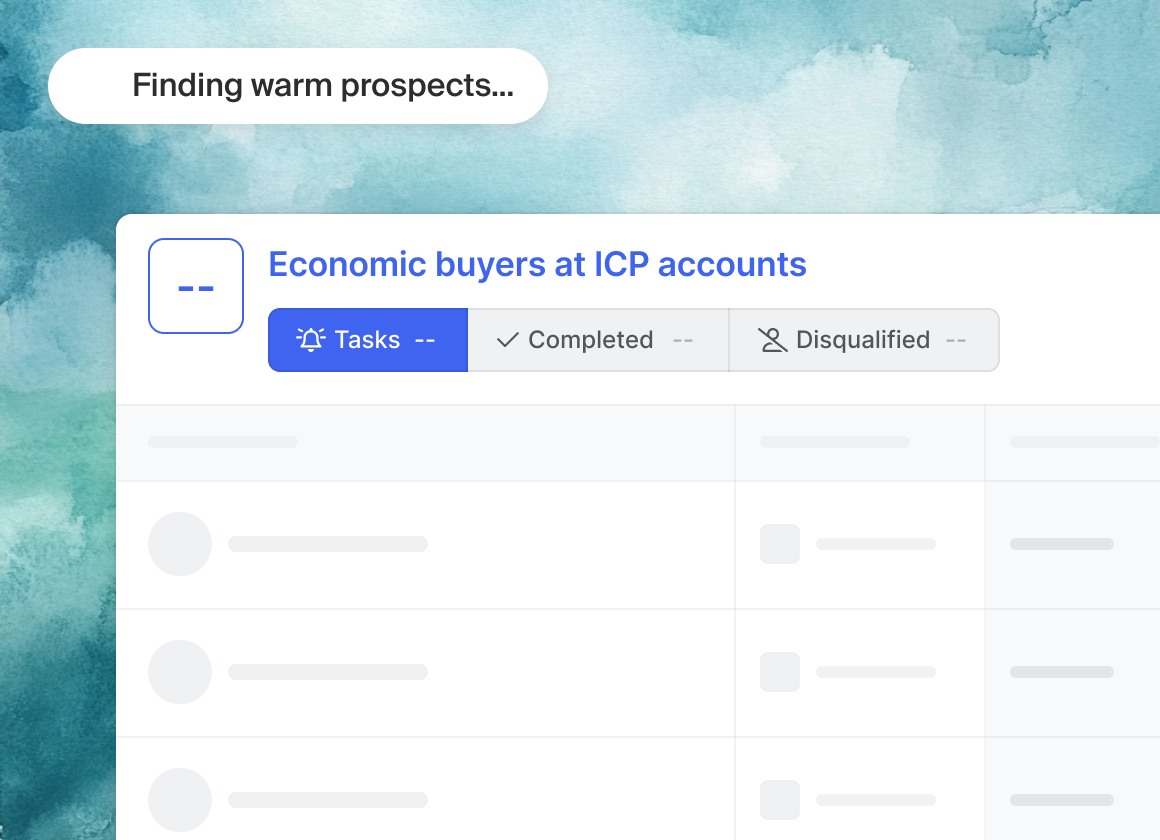Click the dashed count badge above the title
Screen dimensions: 1160x840
(196, 286)
